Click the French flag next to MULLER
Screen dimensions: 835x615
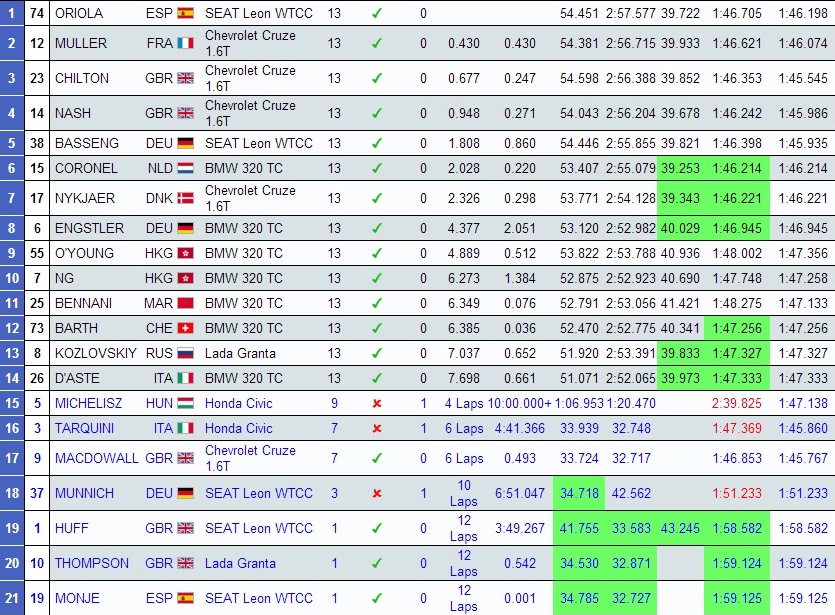(x=185, y=44)
